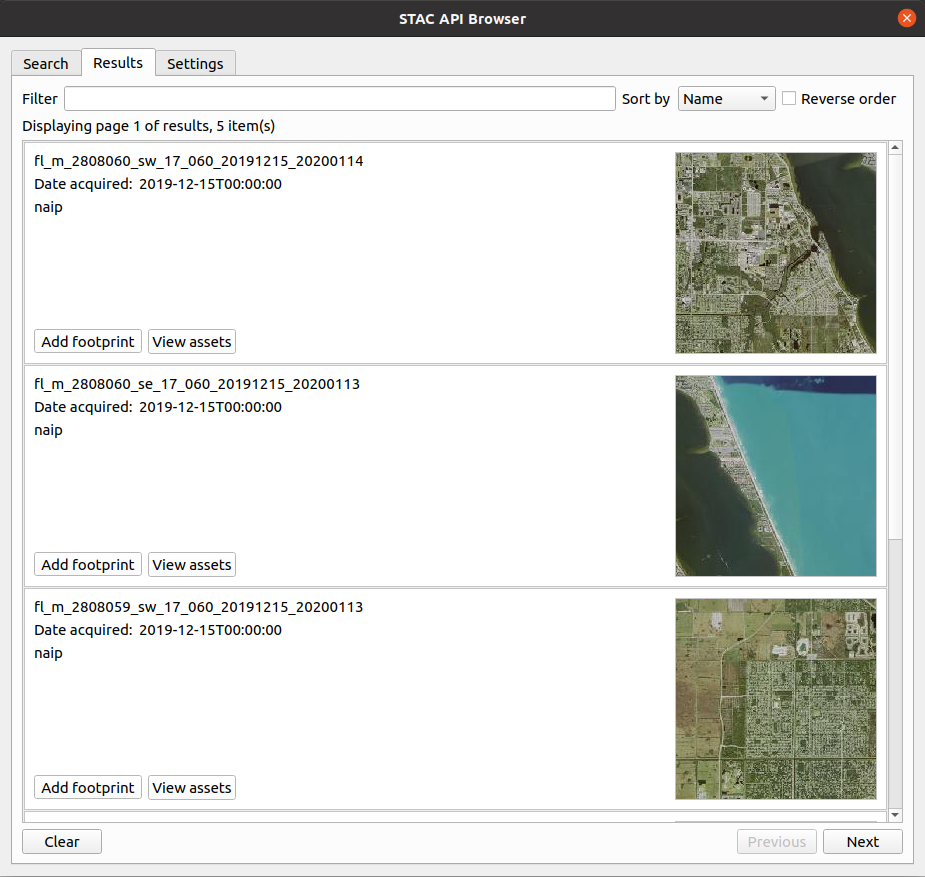Go to the Next results page
The width and height of the screenshot is (925, 877).
(x=862, y=842)
